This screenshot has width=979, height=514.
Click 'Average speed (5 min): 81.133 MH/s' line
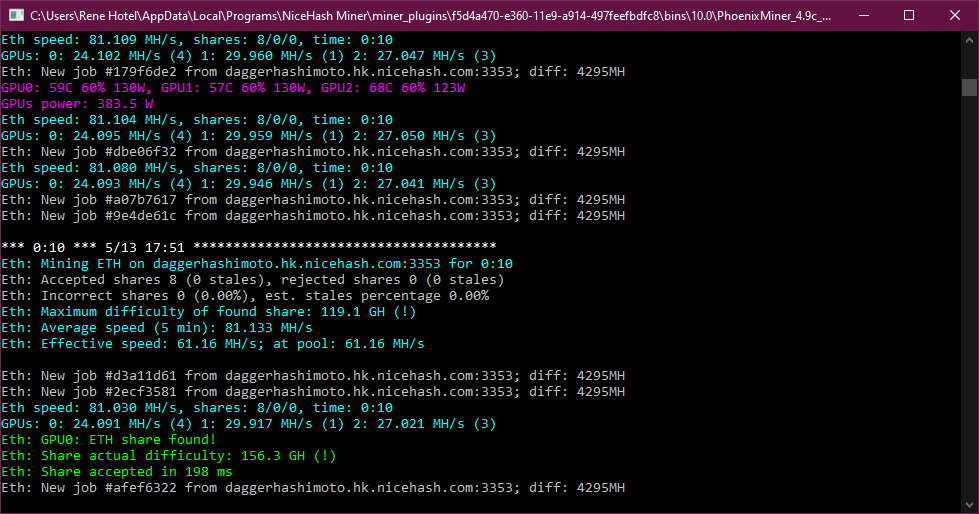157,328
